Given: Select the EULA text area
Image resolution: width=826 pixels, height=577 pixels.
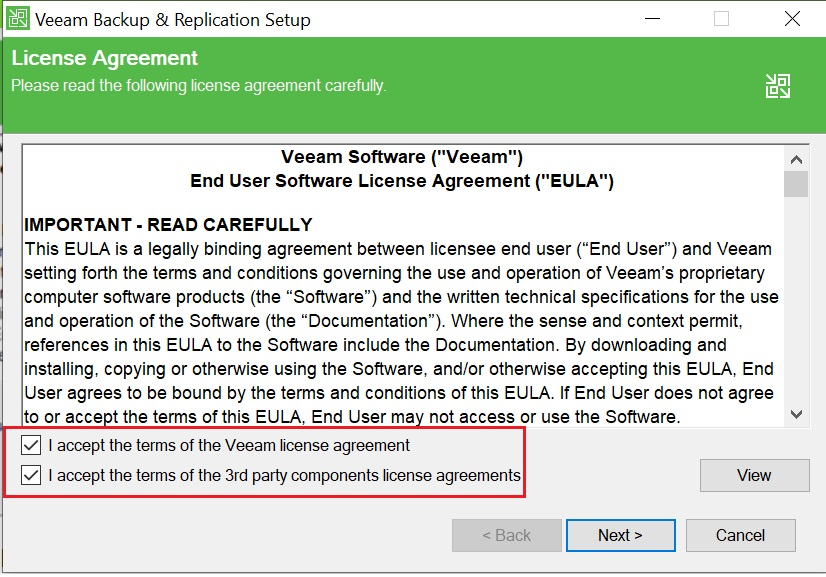Looking at the screenshot, I should (x=400, y=300).
